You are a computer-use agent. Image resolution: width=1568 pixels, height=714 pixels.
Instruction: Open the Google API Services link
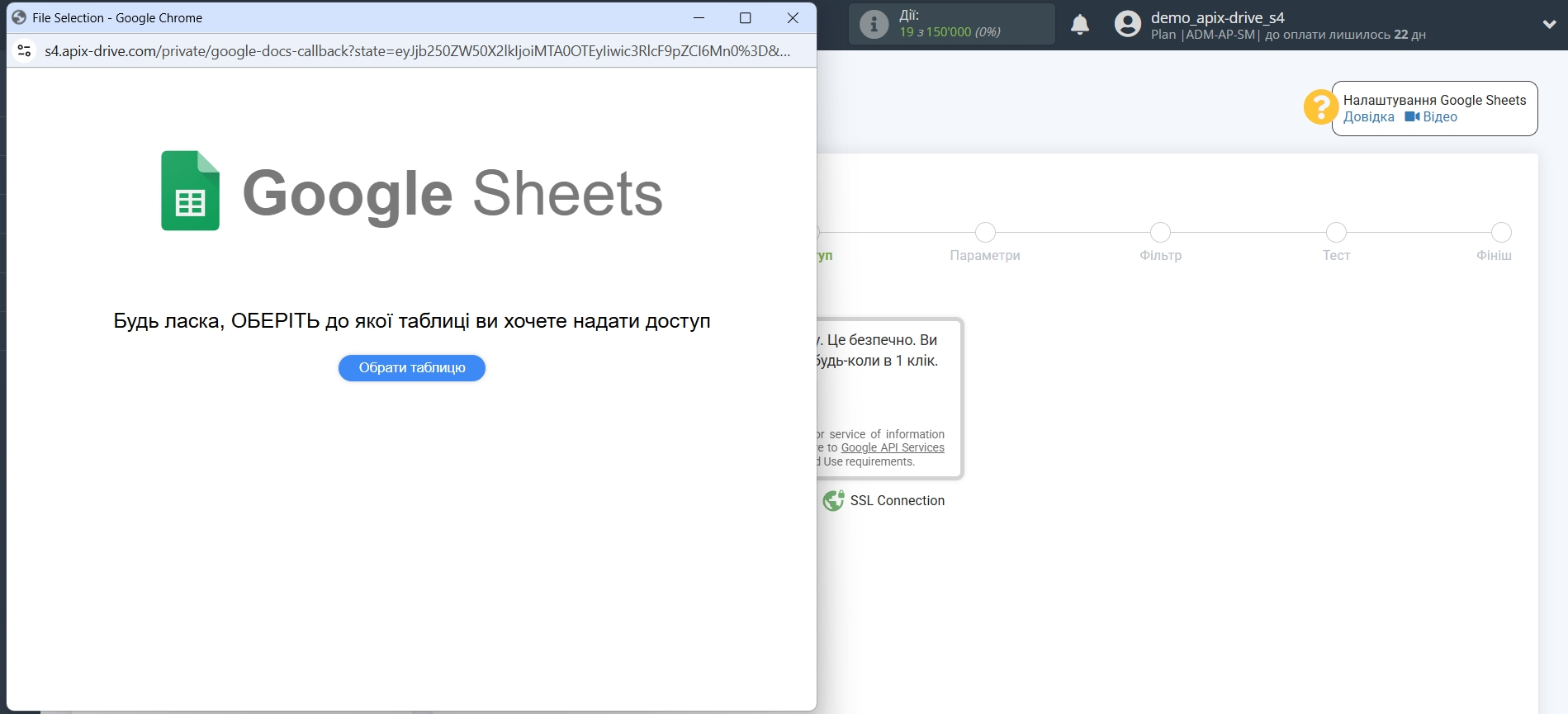click(893, 447)
